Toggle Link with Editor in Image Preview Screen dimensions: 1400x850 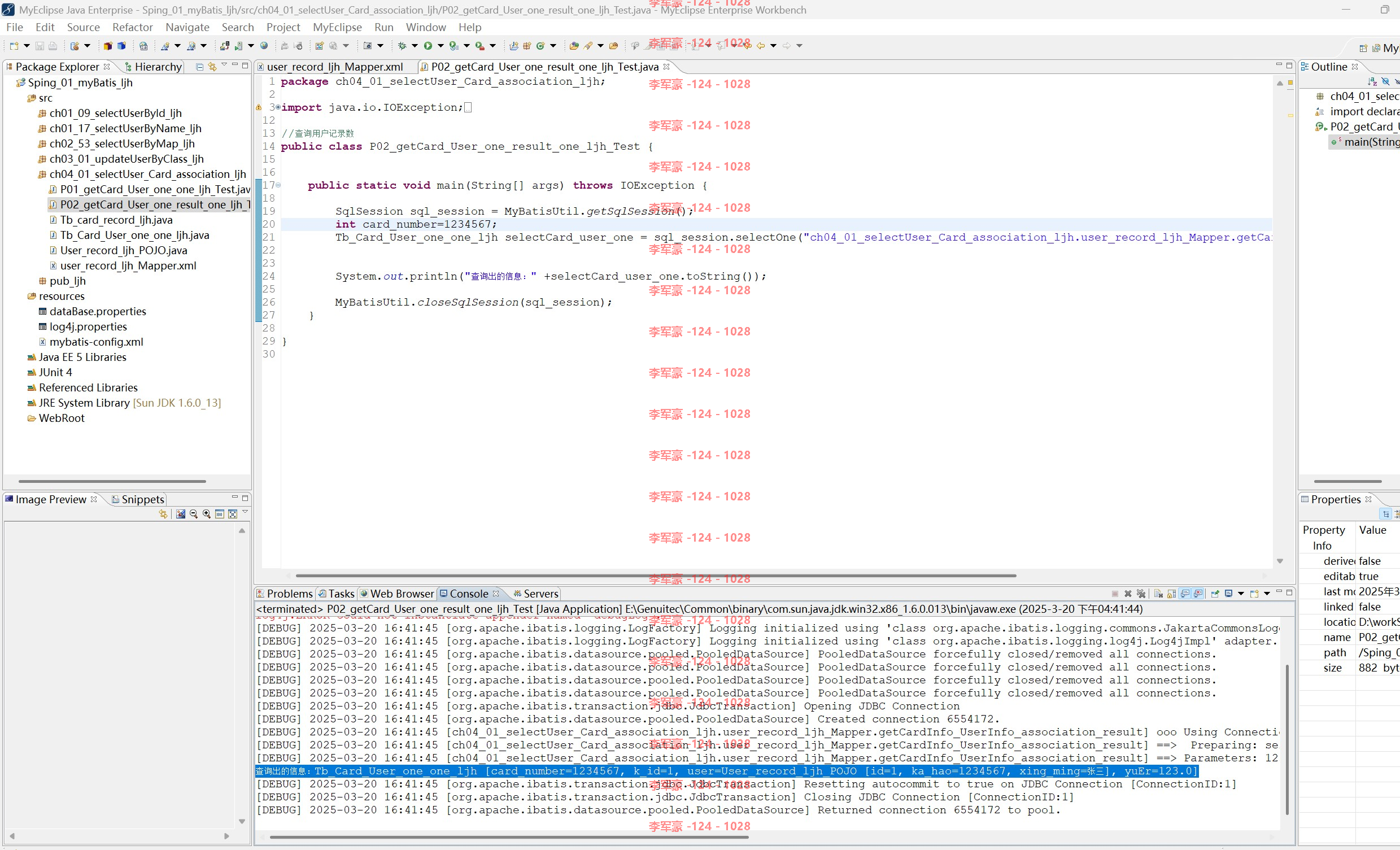[163, 513]
